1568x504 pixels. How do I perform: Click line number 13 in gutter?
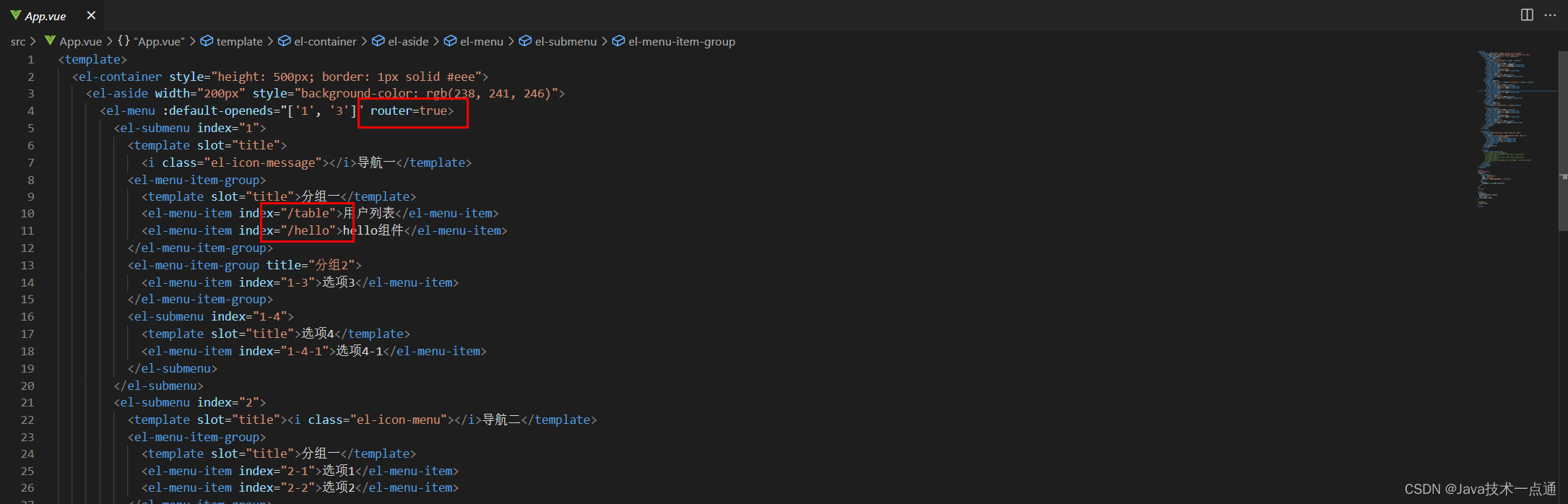[x=27, y=265]
